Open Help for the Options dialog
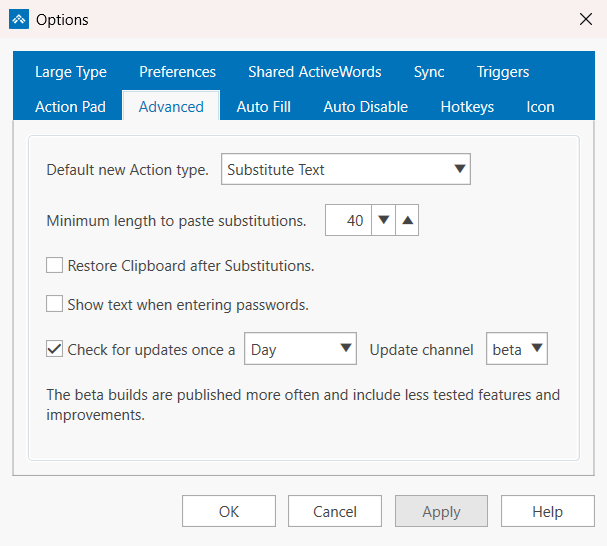607x546 pixels. tap(547, 511)
